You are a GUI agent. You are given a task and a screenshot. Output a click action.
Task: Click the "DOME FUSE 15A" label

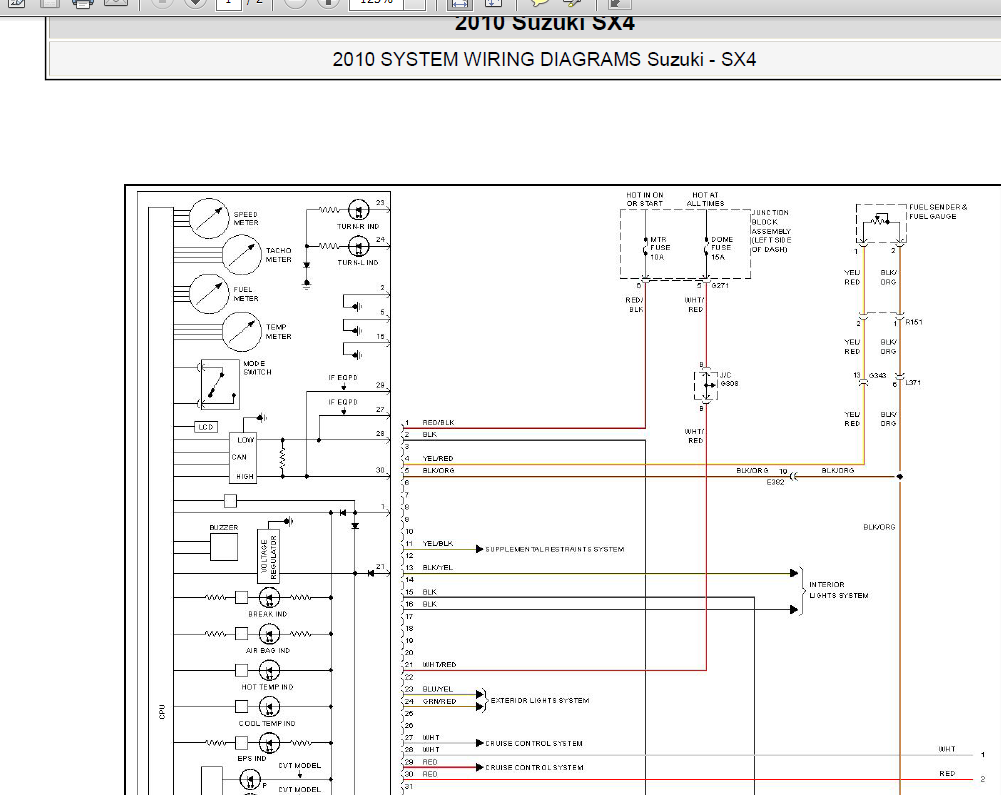coord(722,248)
